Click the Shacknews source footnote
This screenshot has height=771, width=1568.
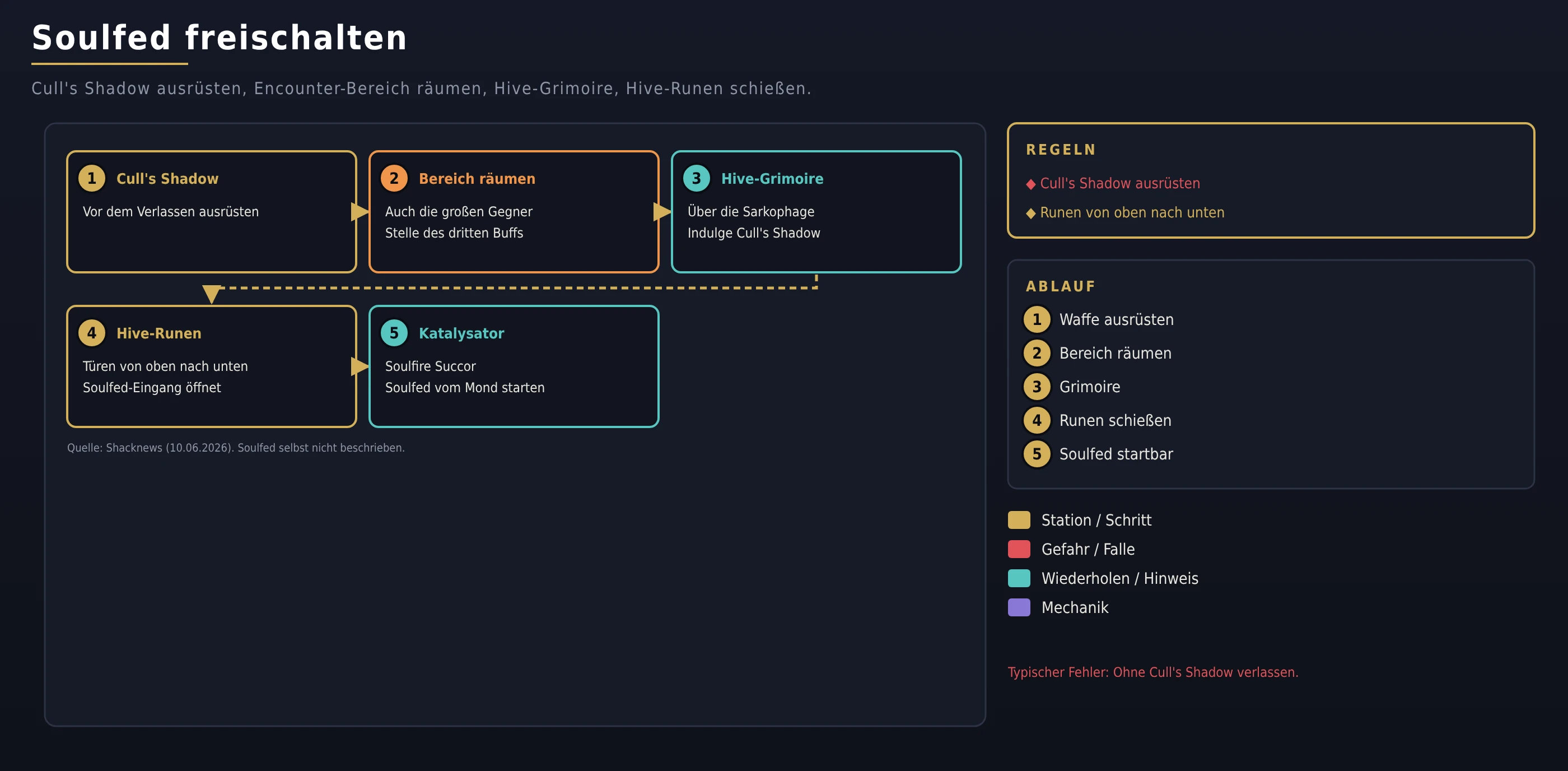236,448
